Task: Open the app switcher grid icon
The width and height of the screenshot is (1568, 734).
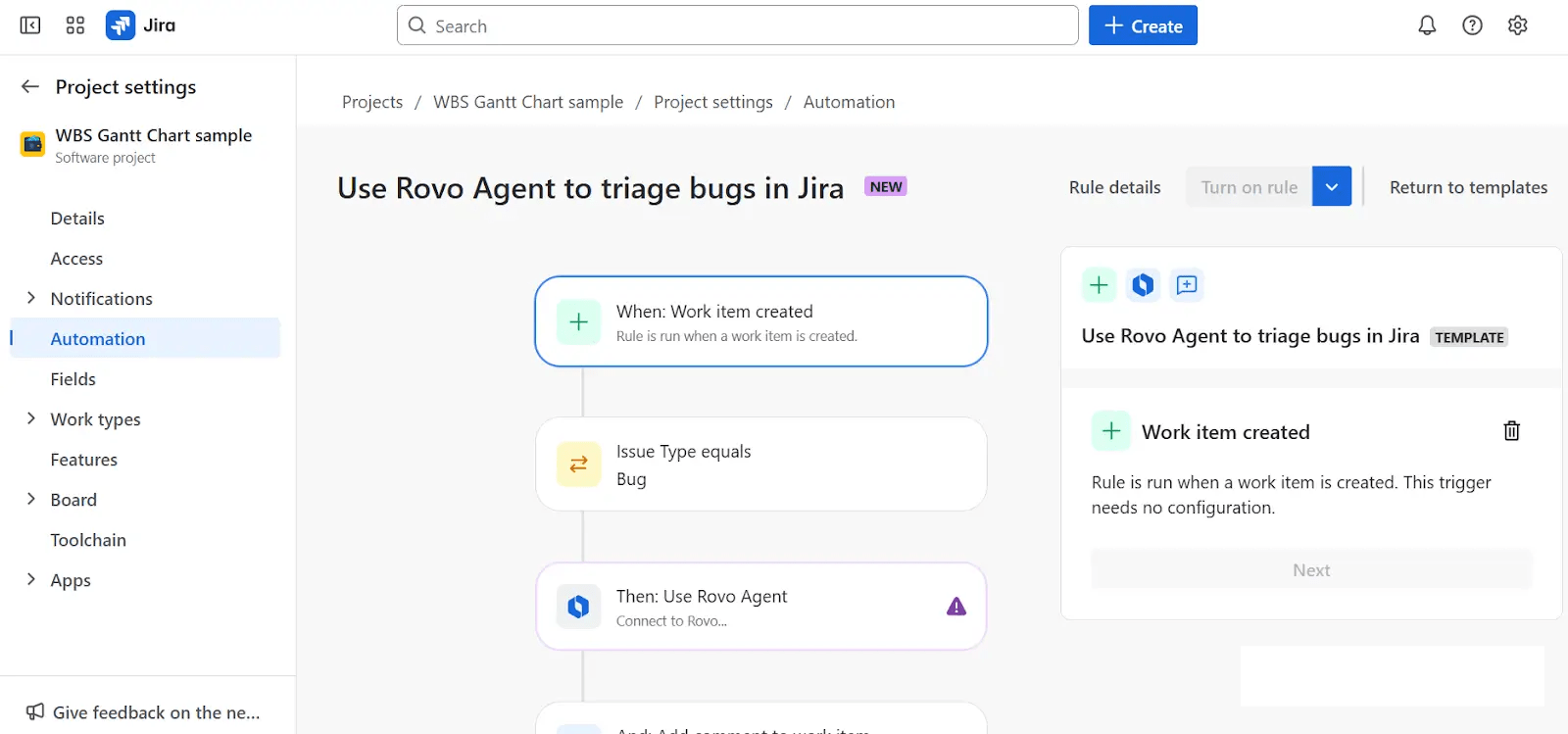Action: [75, 25]
